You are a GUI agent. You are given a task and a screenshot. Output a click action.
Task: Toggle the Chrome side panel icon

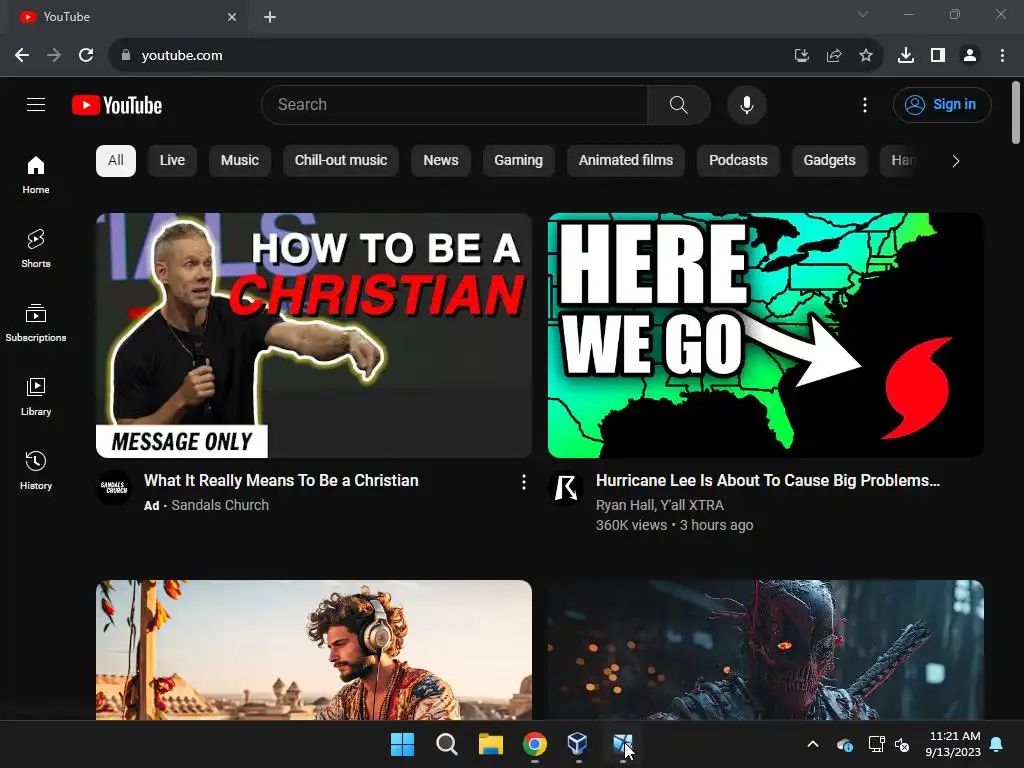pos(938,56)
